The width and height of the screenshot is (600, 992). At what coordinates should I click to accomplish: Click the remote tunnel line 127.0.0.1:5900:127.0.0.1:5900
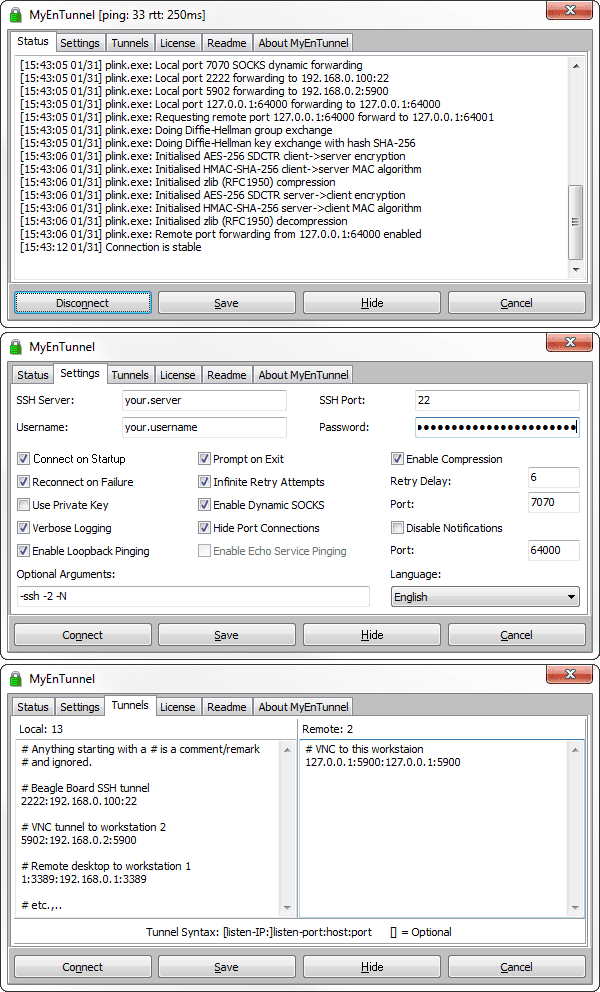(x=383, y=762)
